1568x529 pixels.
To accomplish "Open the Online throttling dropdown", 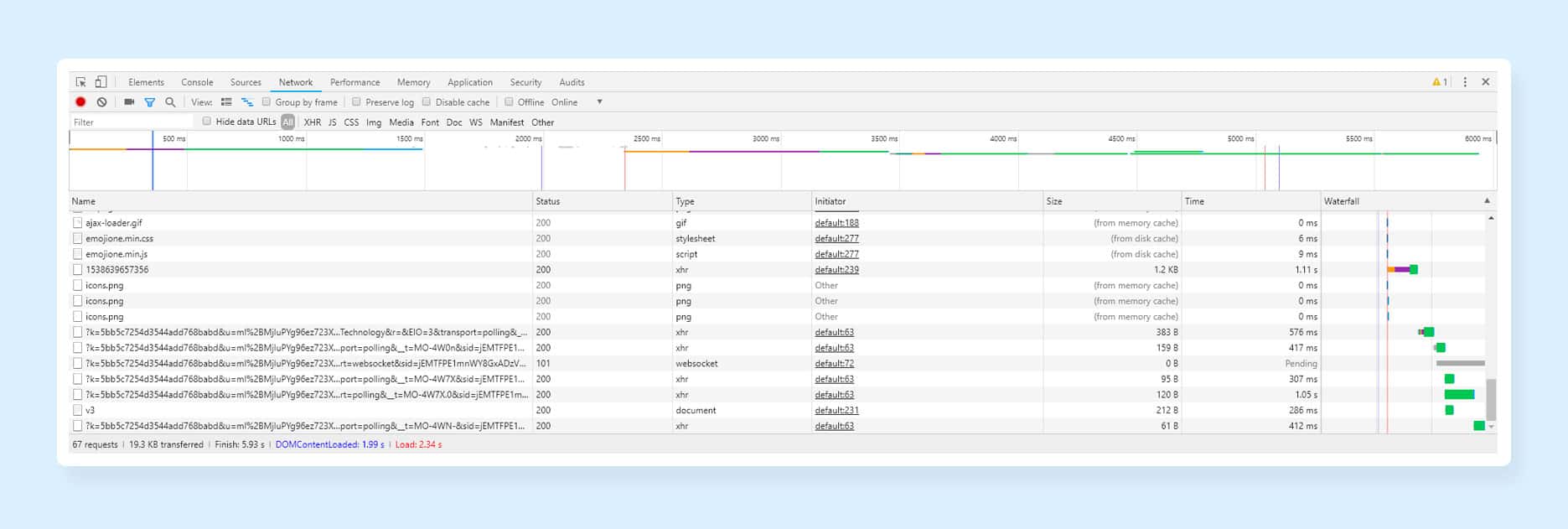I will click(x=598, y=102).
